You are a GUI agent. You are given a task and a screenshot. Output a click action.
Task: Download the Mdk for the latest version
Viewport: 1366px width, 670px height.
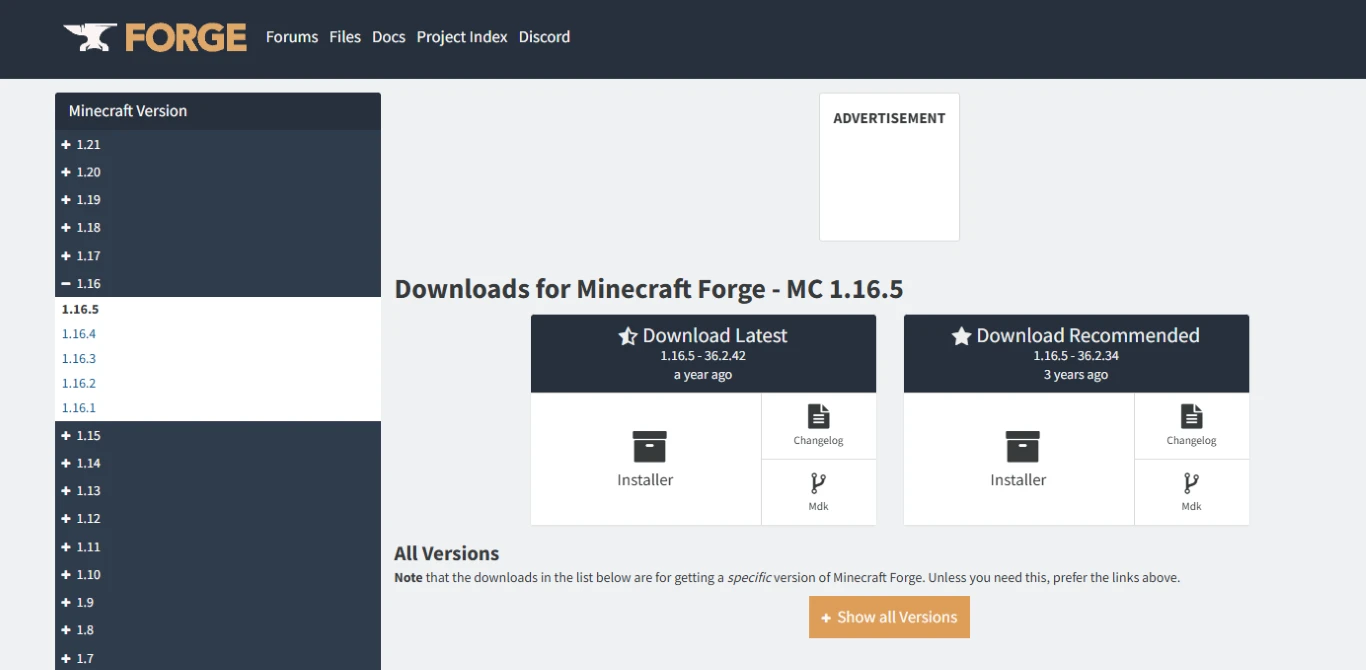coord(818,492)
